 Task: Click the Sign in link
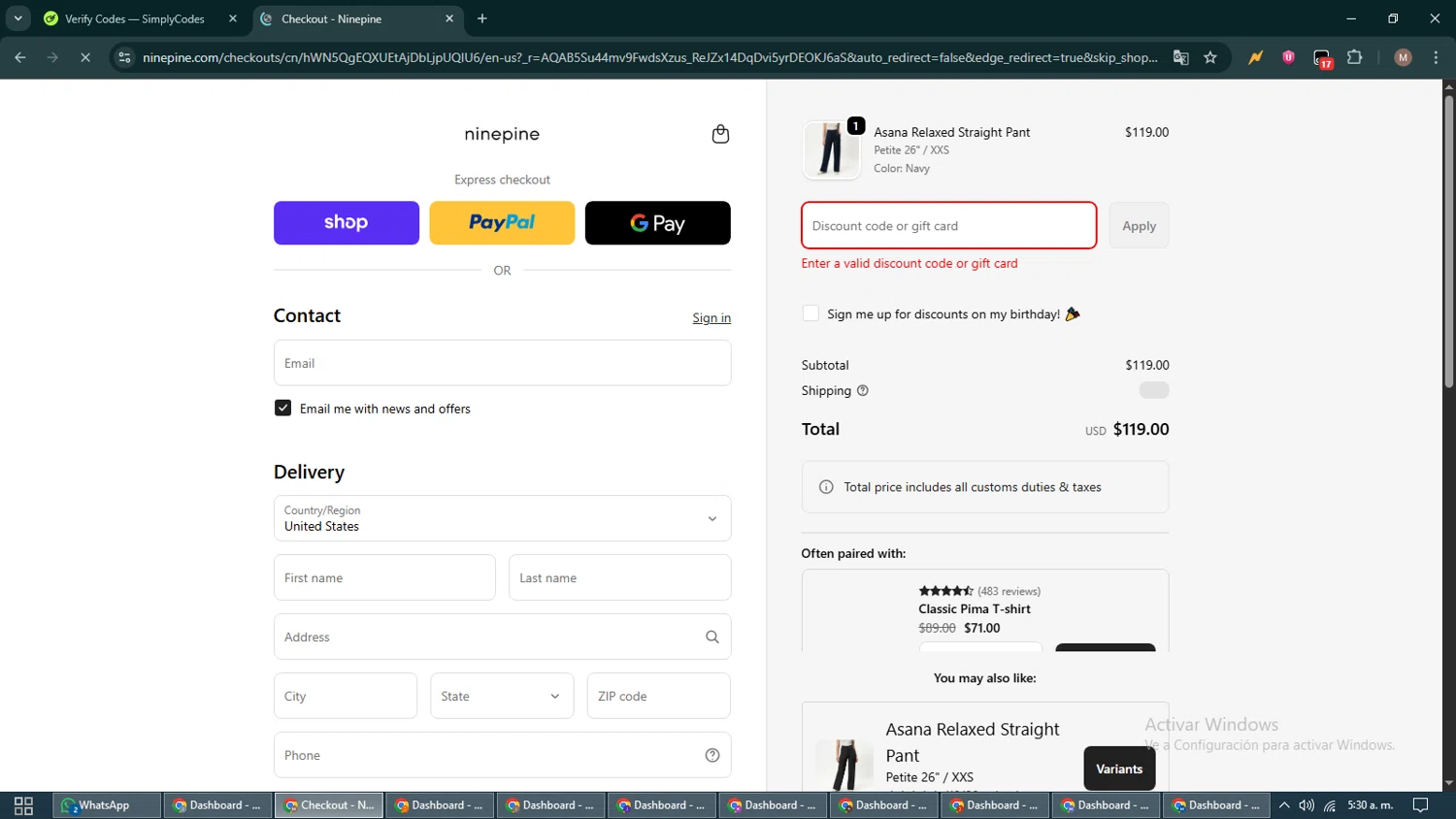point(711,318)
